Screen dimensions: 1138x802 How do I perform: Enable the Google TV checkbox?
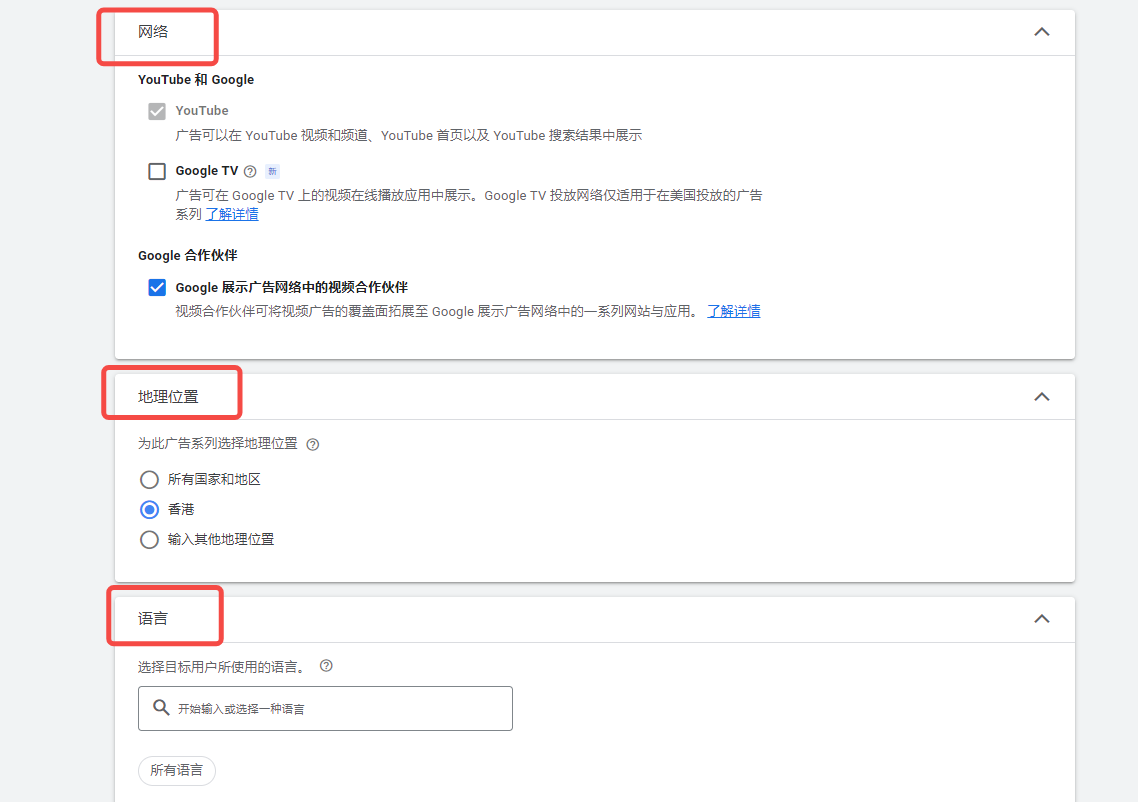(x=157, y=171)
